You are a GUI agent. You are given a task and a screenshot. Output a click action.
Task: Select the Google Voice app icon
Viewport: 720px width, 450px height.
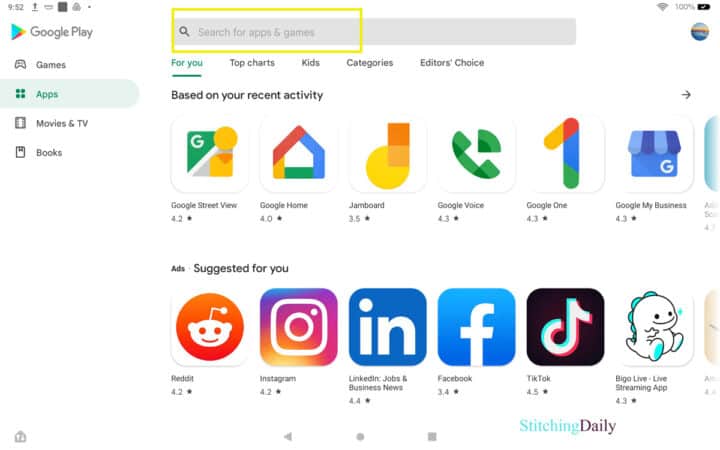[x=476, y=154]
